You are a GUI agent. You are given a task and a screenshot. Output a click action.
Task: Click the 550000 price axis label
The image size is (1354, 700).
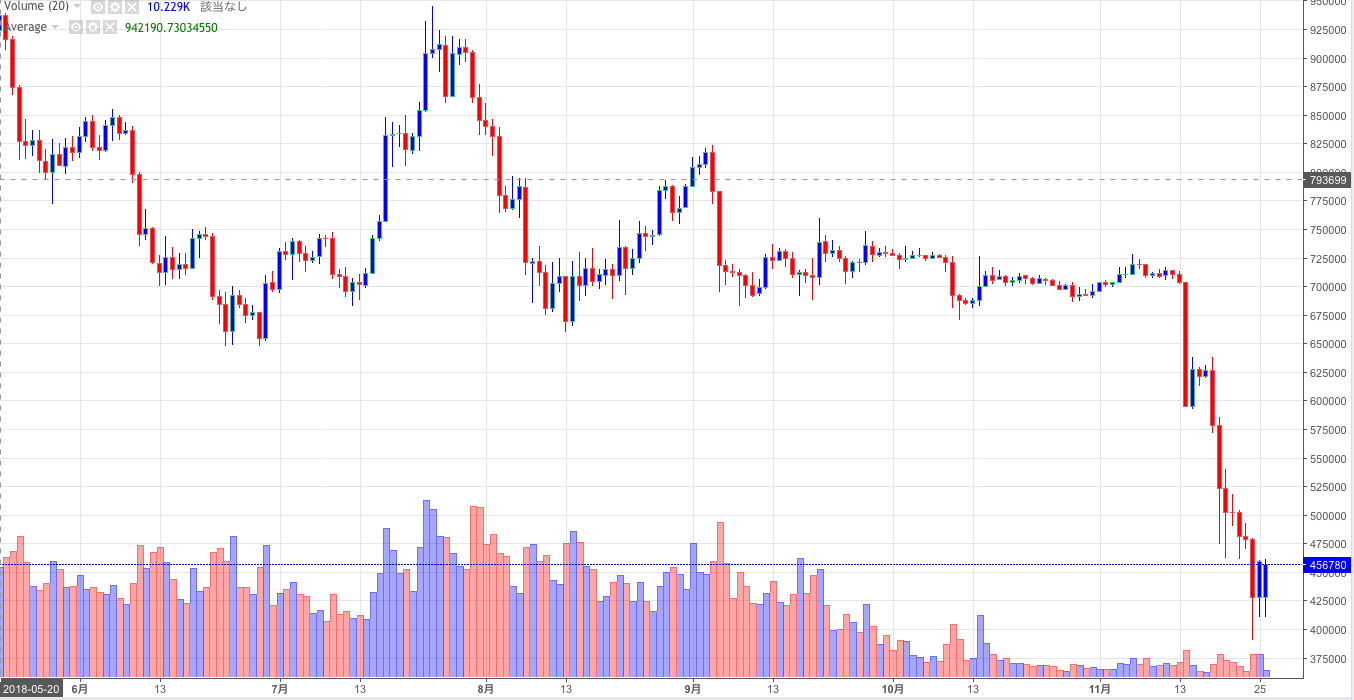(1329, 459)
